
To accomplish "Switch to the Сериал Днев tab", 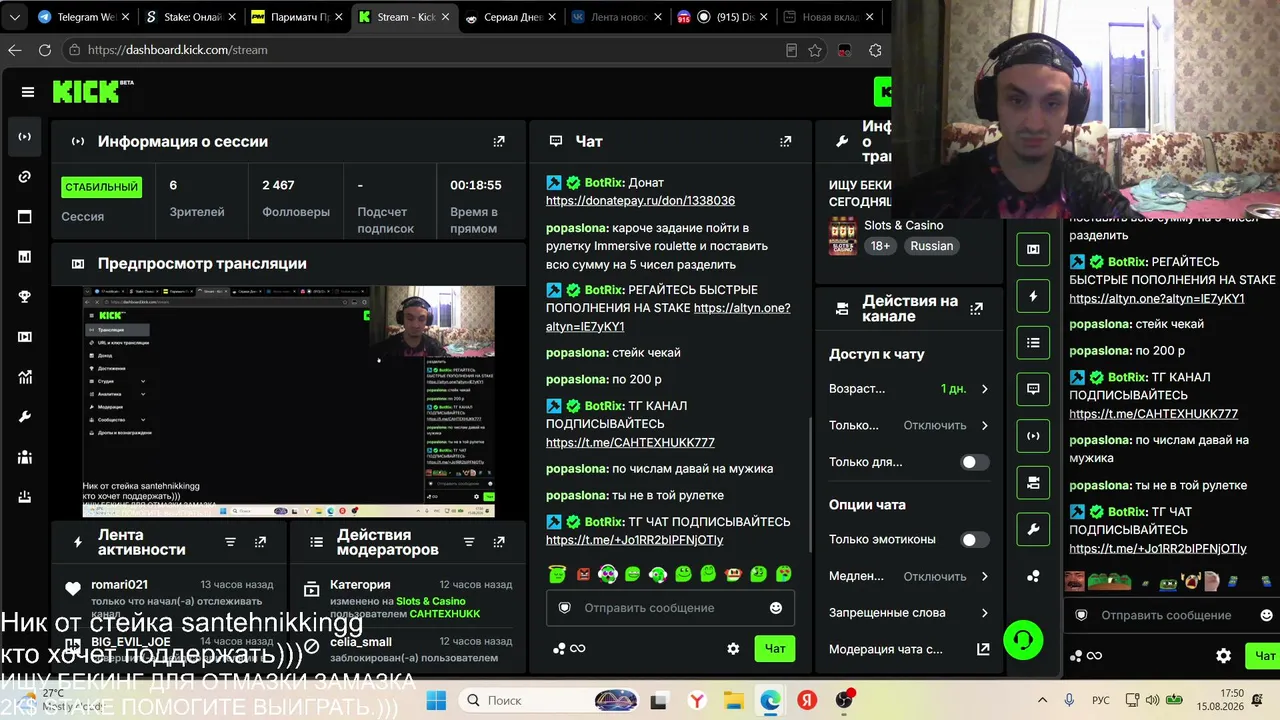I will pyautogui.click(x=510, y=17).
